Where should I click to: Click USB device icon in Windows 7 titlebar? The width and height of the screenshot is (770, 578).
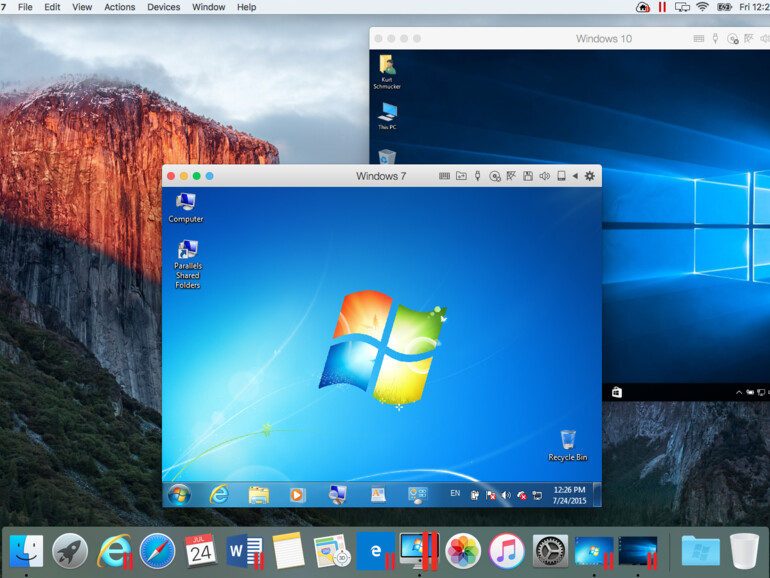point(477,176)
